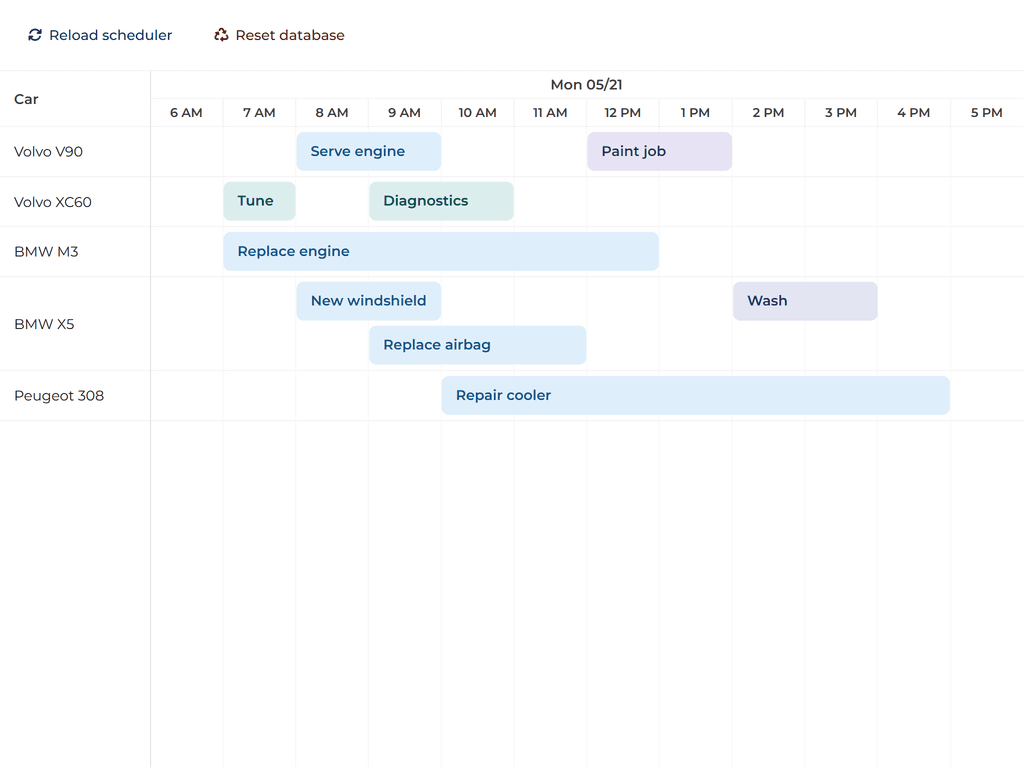
Task: Click the Tune event for Volvo XC60
Action: coord(259,200)
